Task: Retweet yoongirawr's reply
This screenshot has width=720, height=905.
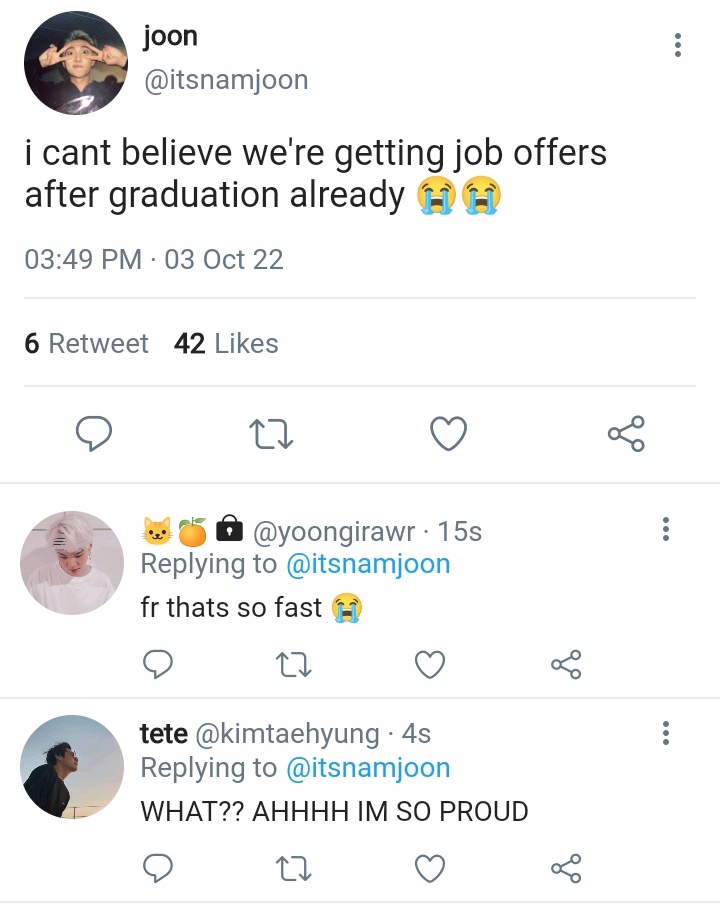Action: 294,664
